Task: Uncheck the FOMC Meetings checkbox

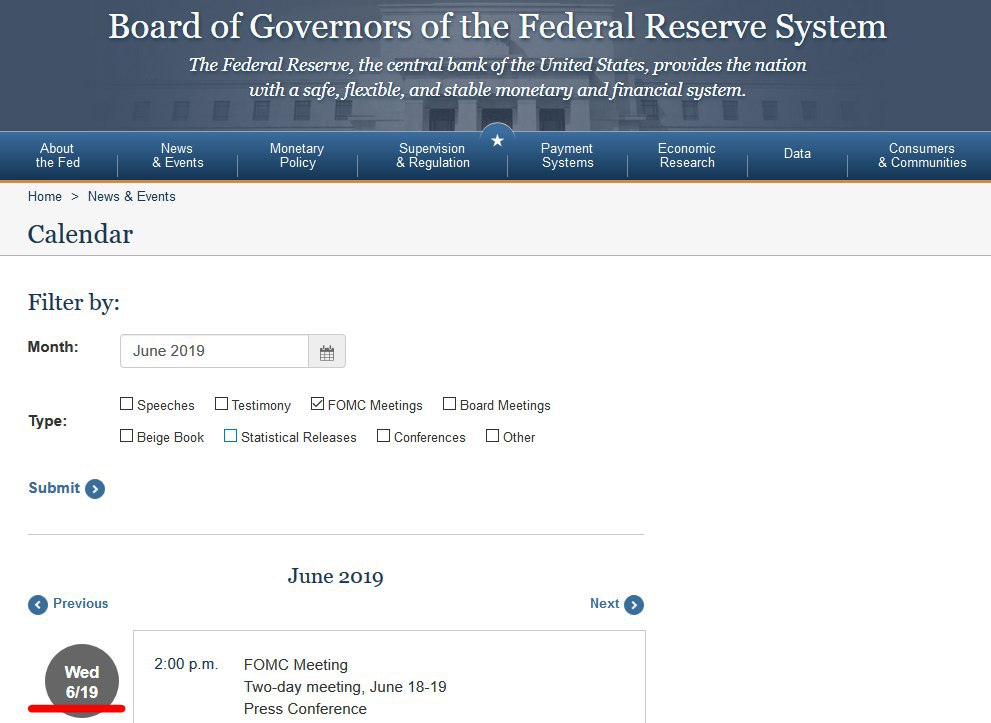Action: (317, 404)
